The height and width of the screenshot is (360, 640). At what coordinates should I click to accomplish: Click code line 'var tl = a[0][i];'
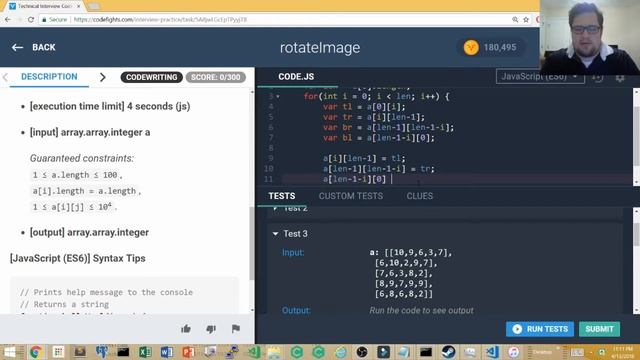pyautogui.click(x=364, y=107)
